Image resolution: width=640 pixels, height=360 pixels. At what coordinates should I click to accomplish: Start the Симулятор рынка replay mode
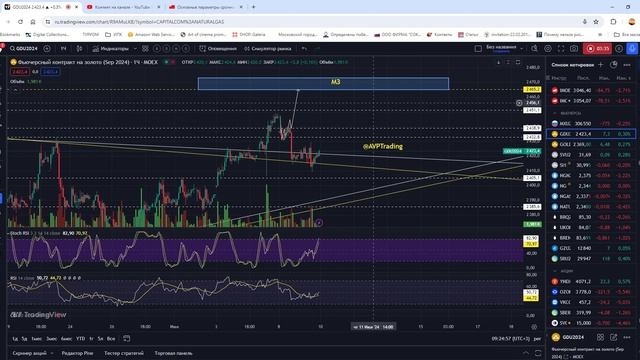(x=268, y=49)
